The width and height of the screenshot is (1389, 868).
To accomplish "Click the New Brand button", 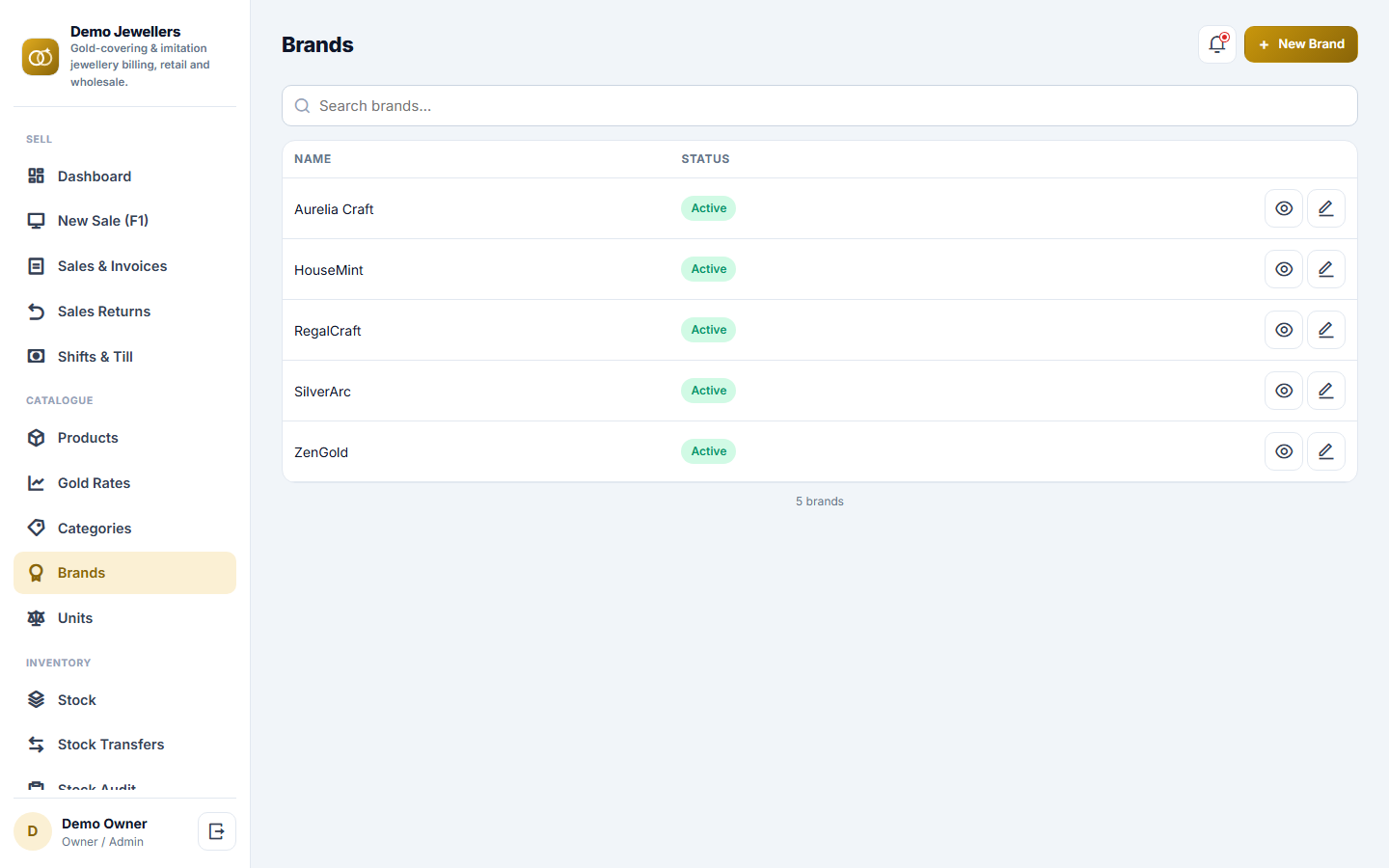I will pyautogui.click(x=1300, y=44).
